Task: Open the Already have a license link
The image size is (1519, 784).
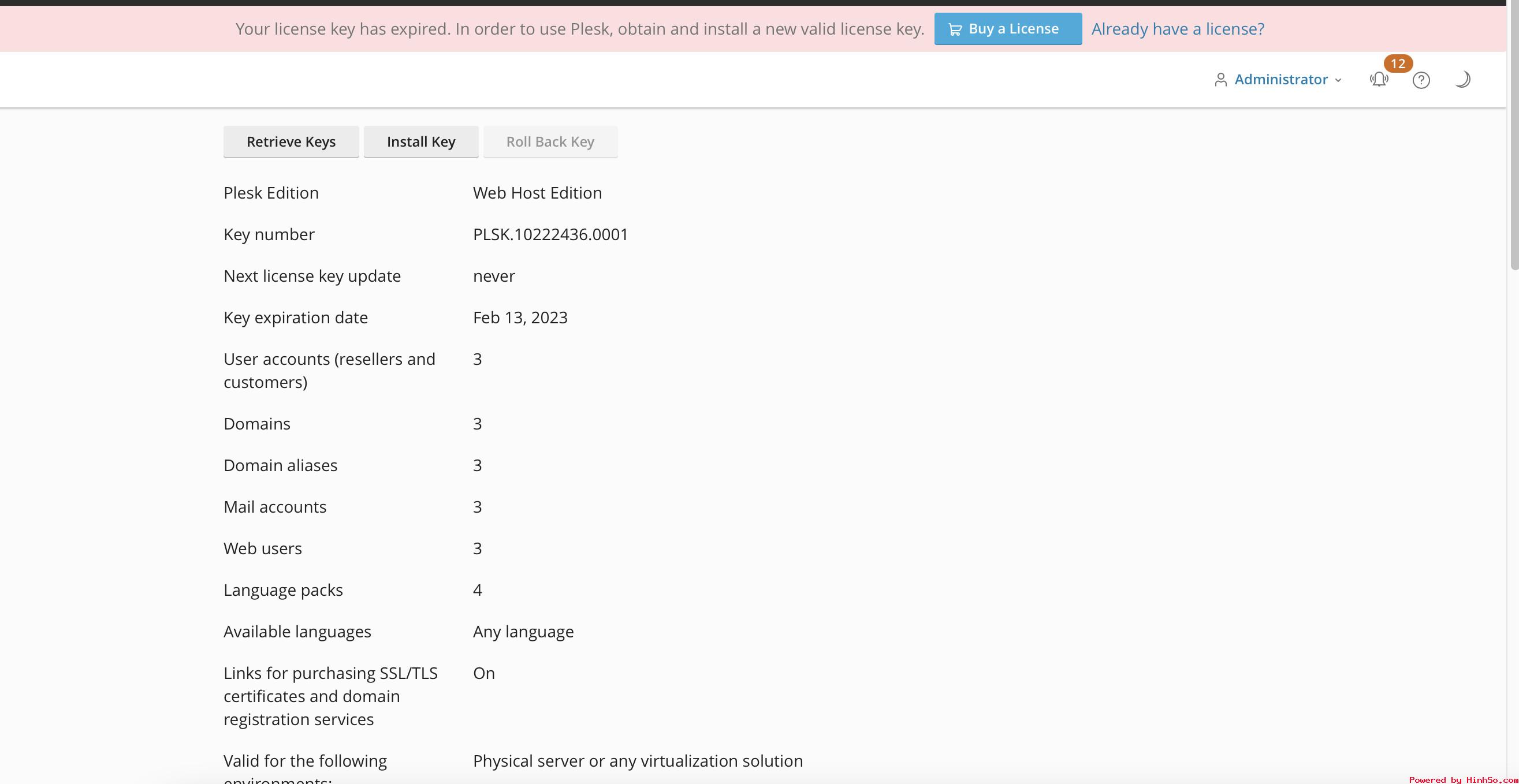Action: [1178, 29]
